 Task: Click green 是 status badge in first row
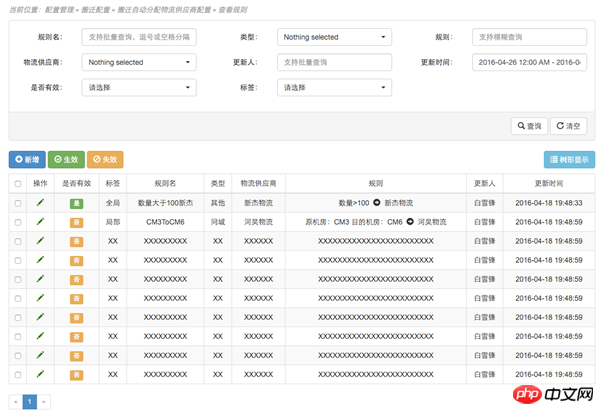(76, 203)
